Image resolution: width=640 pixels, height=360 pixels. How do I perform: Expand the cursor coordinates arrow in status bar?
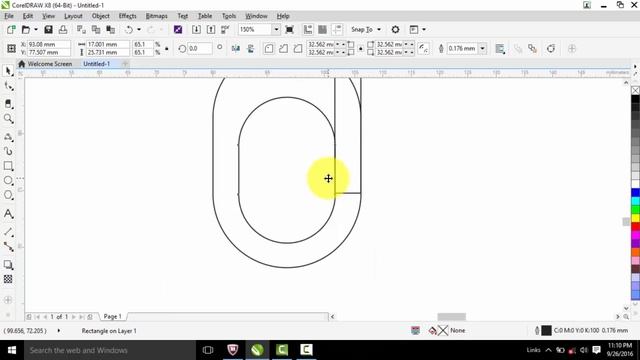pyautogui.click(x=59, y=331)
